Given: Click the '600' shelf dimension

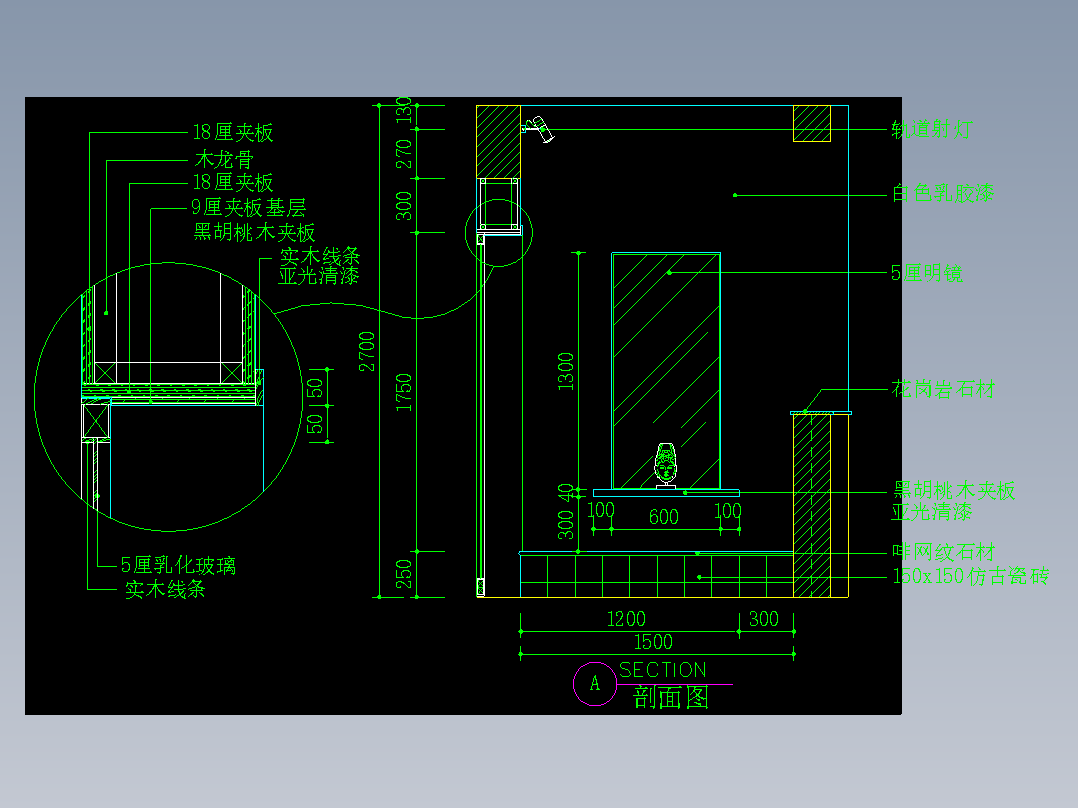Looking at the screenshot, I should [x=663, y=517].
